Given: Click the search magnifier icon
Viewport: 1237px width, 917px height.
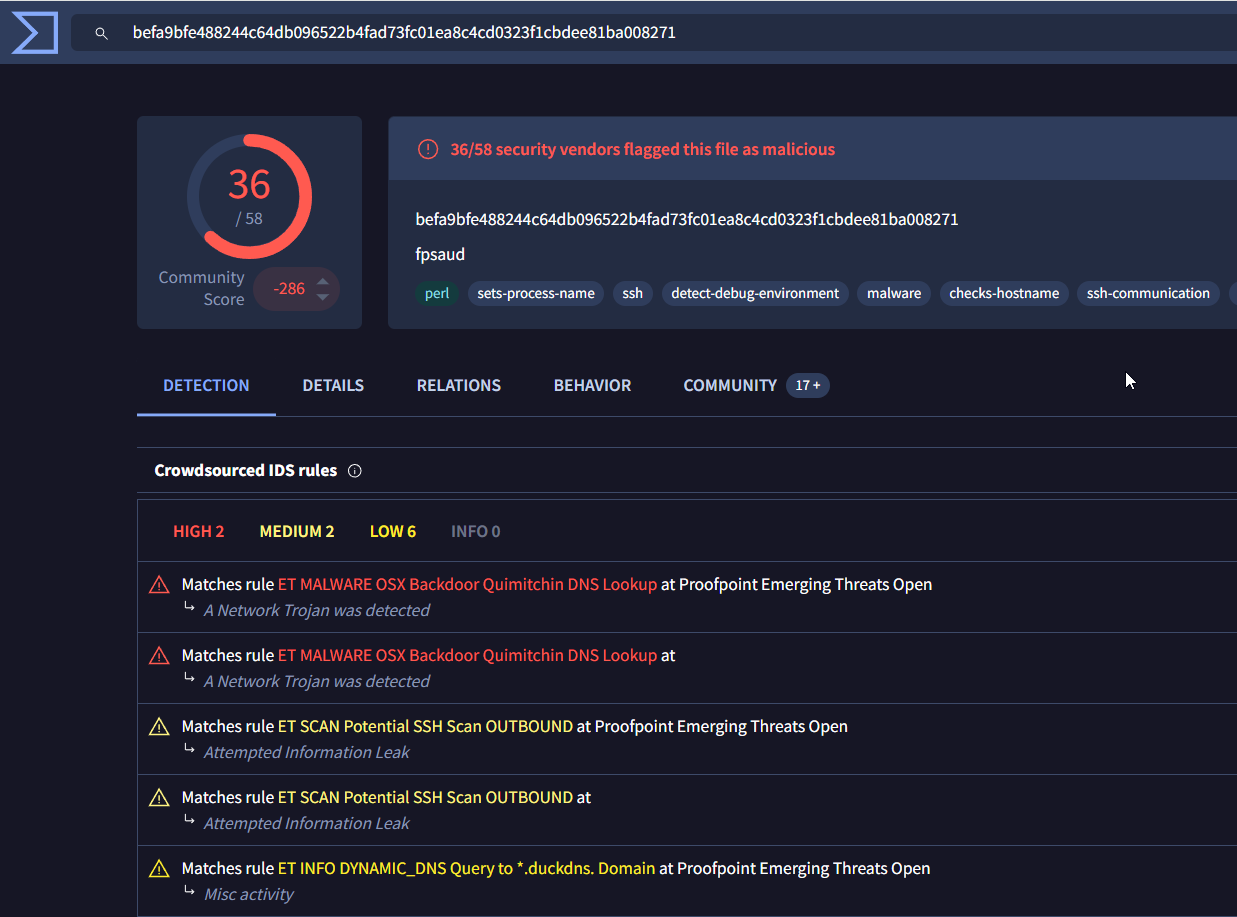Looking at the screenshot, I should click(101, 33).
